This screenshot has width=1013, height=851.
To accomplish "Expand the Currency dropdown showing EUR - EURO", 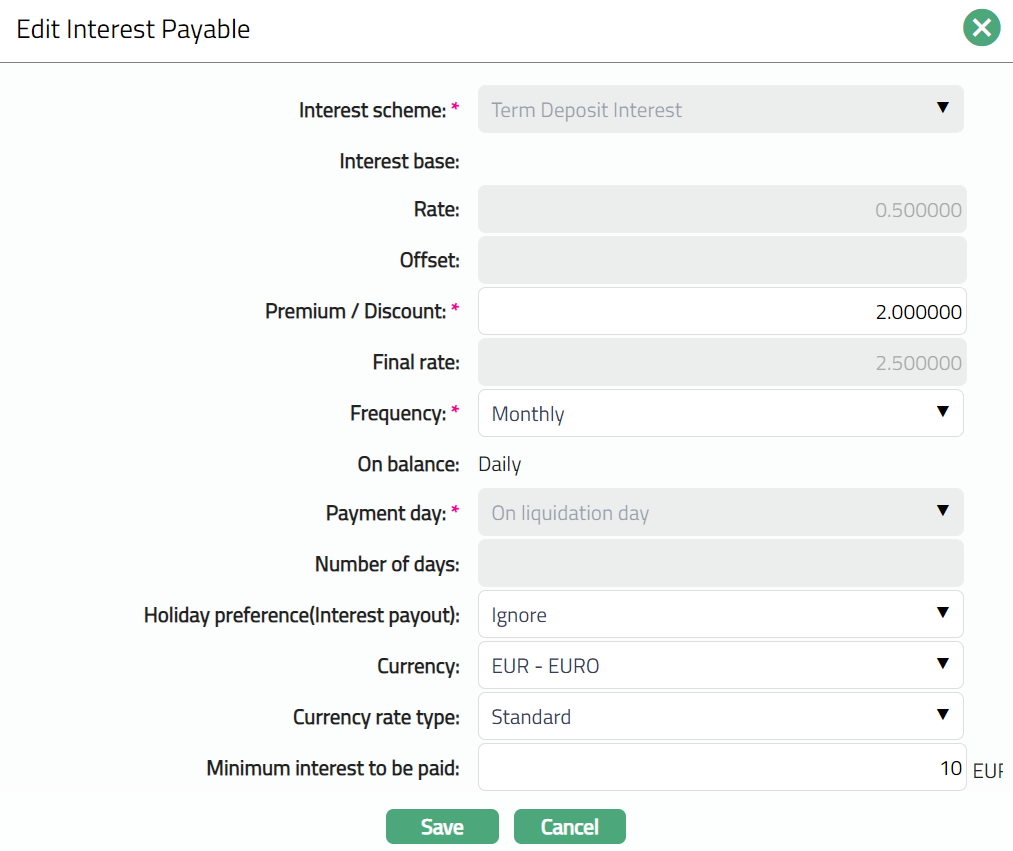I will click(x=720, y=665).
